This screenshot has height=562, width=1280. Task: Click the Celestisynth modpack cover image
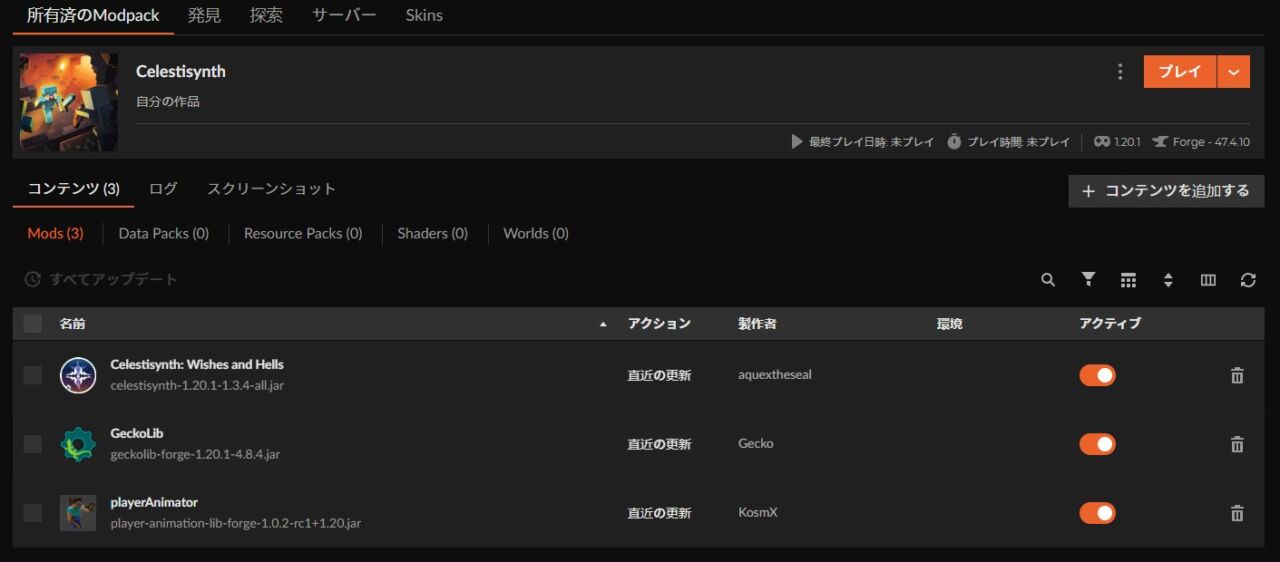point(69,102)
